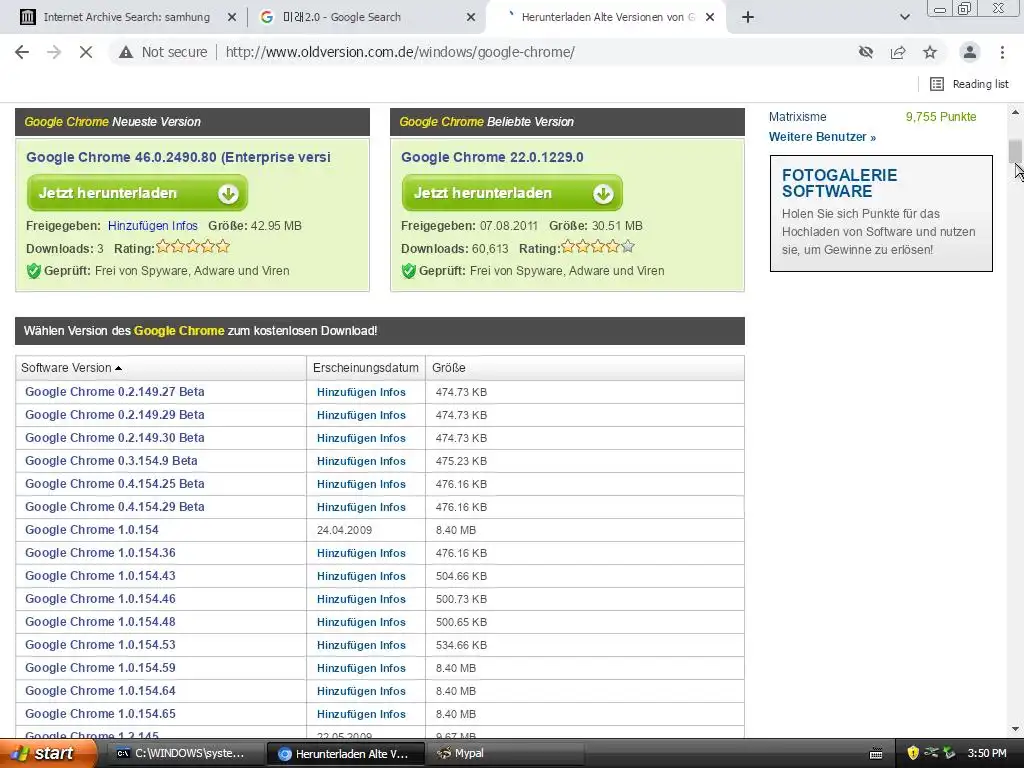Viewport: 1024px width, 768px height.
Task: Open Google Chrome 0.2.149.29 Beta
Action: pyautogui.click(x=114, y=415)
